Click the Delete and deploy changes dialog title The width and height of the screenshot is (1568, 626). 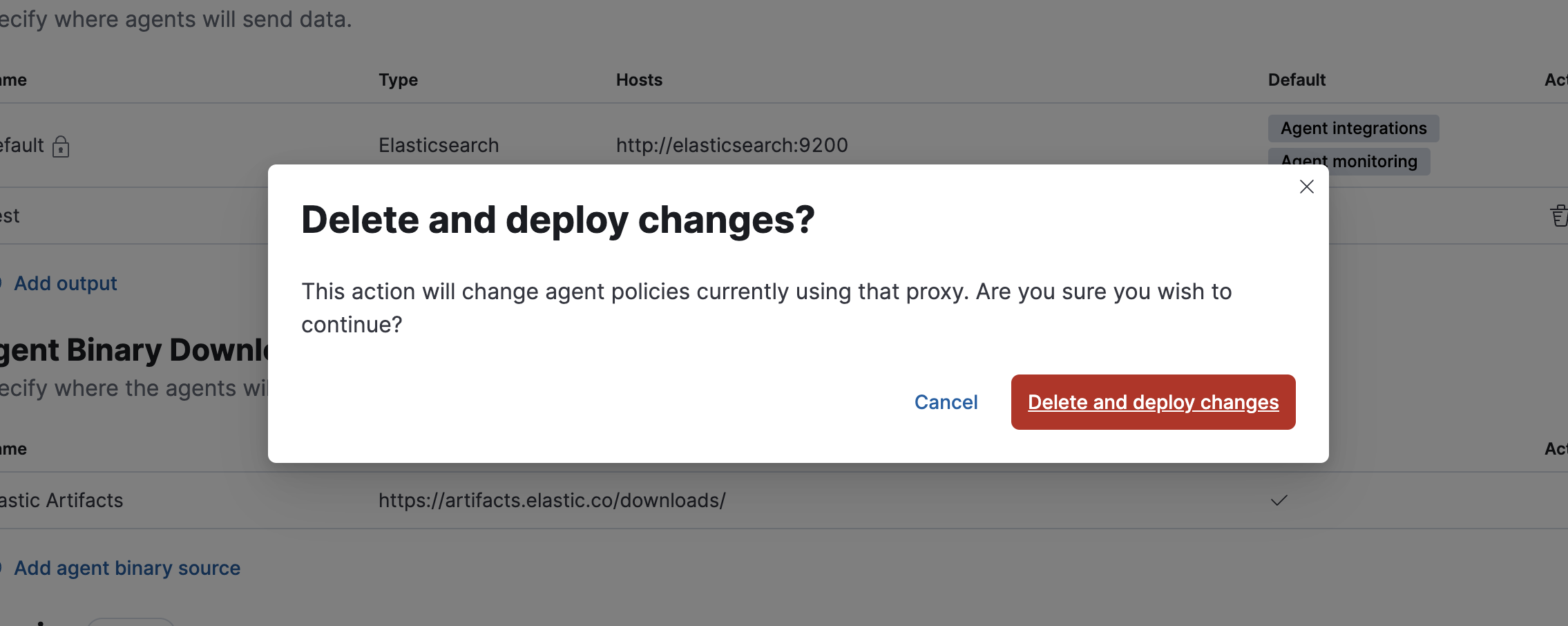coord(558,220)
